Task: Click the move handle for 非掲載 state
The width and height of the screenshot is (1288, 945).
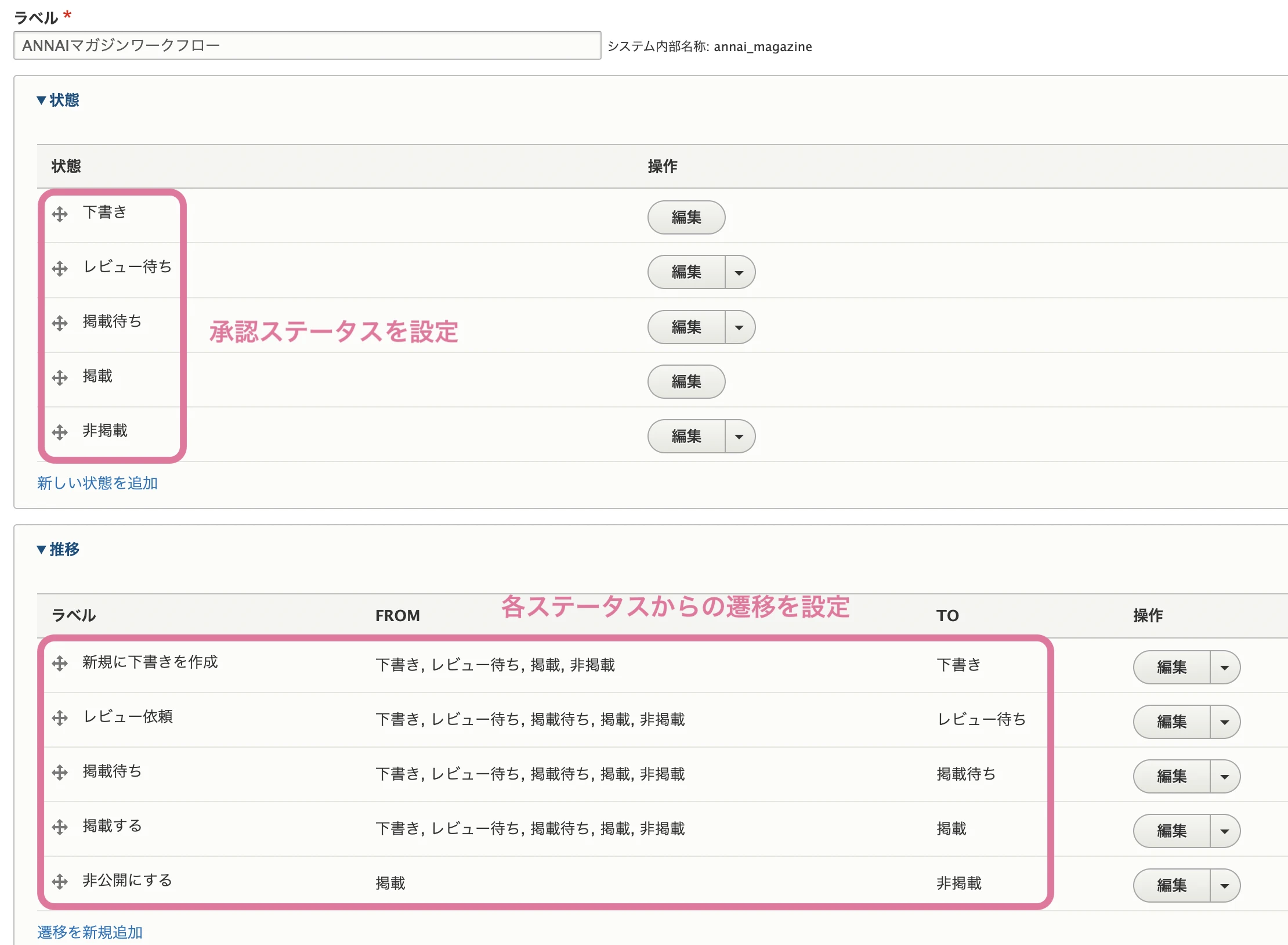Action: coord(60,432)
